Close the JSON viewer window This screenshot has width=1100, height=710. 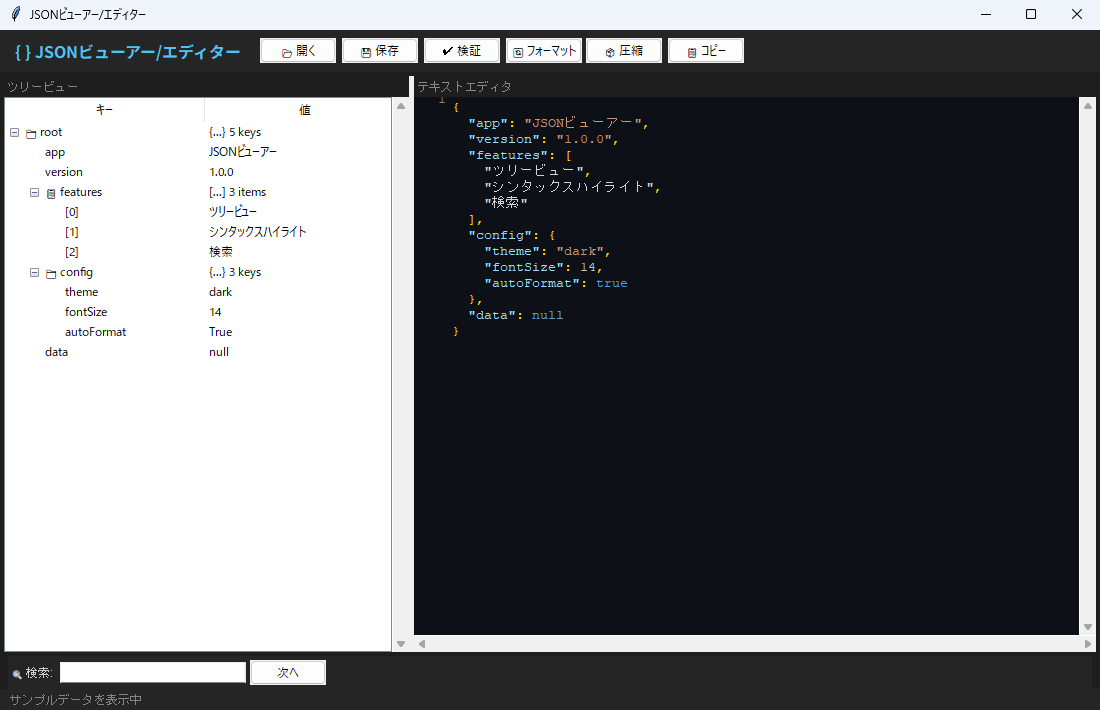click(x=1077, y=14)
